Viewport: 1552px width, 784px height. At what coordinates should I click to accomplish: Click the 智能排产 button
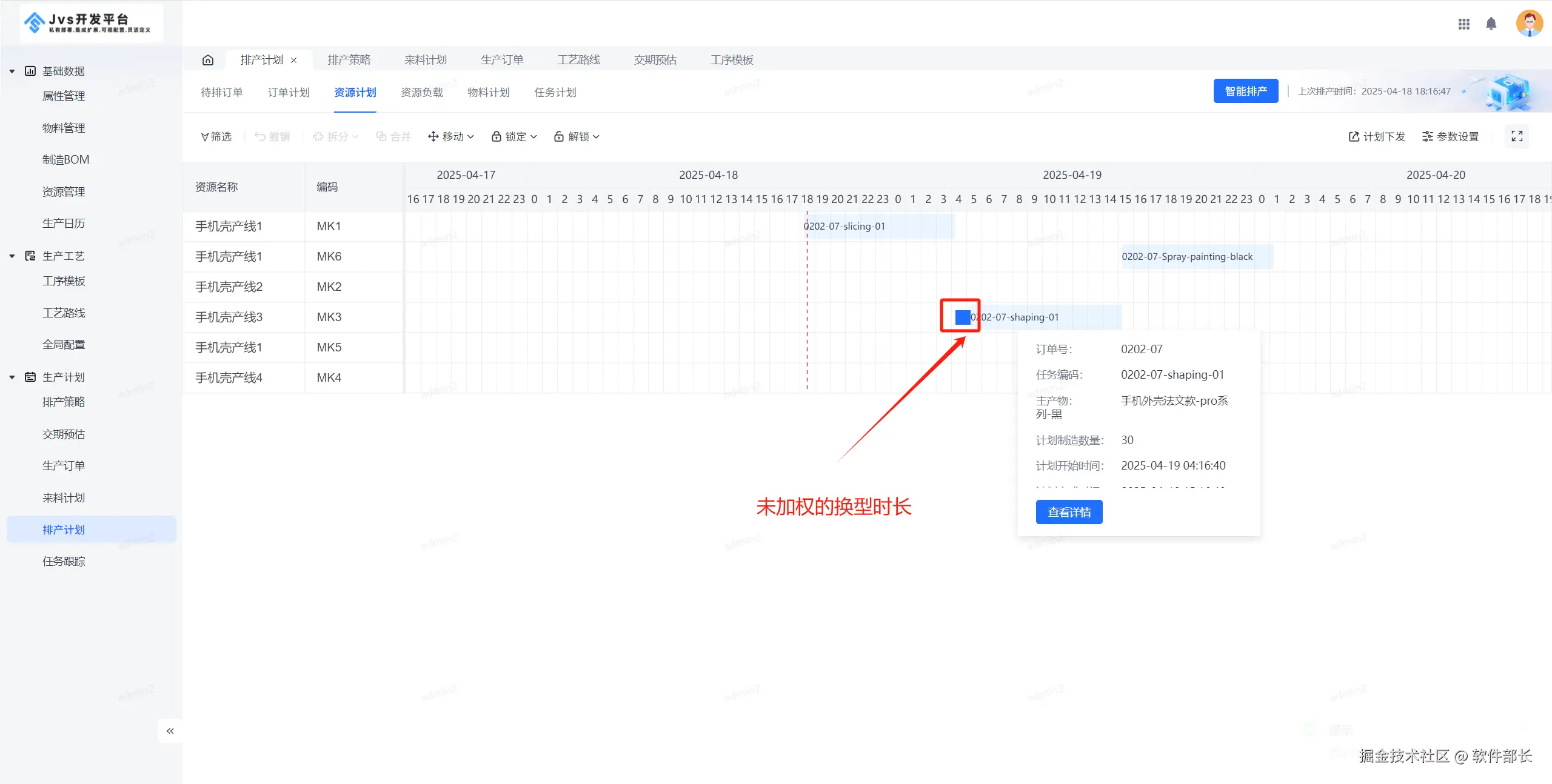pyautogui.click(x=1245, y=91)
